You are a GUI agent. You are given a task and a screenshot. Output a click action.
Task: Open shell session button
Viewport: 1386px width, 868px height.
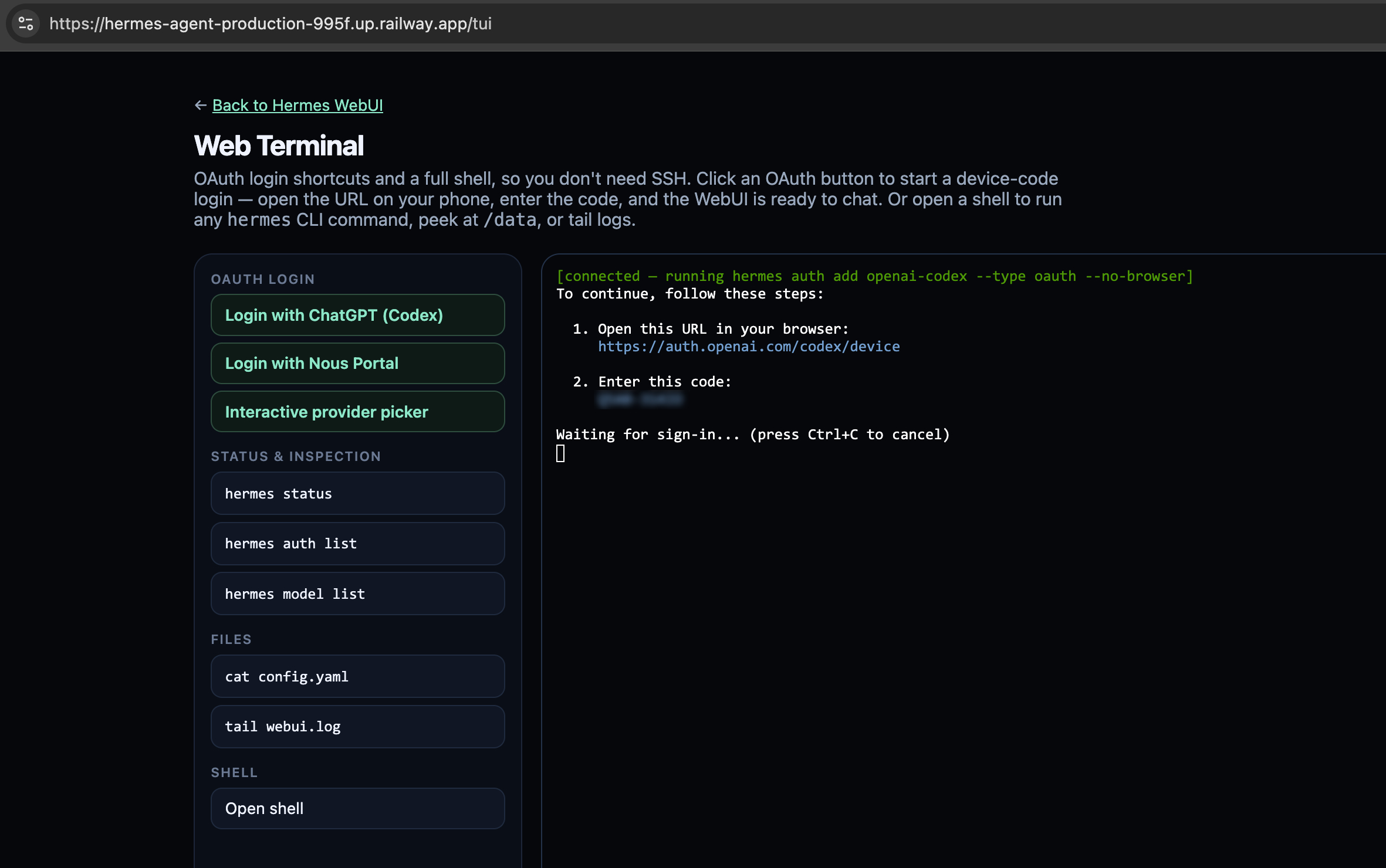(x=357, y=808)
